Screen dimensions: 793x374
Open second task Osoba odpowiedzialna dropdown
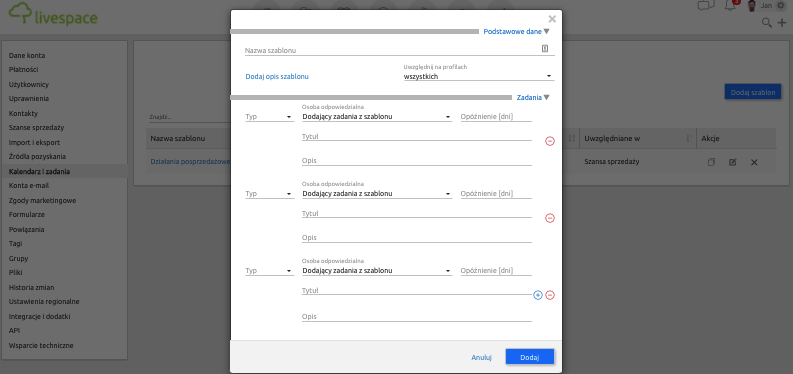pyautogui.click(x=377, y=194)
